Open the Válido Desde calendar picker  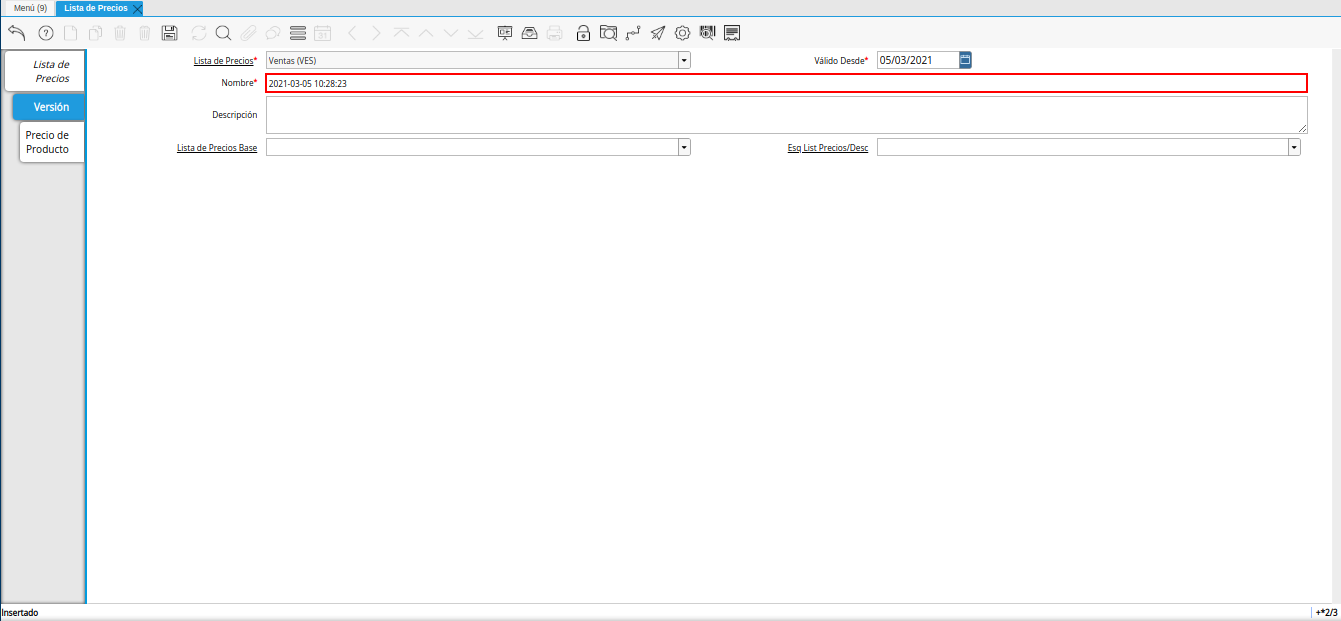click(966, 60)
